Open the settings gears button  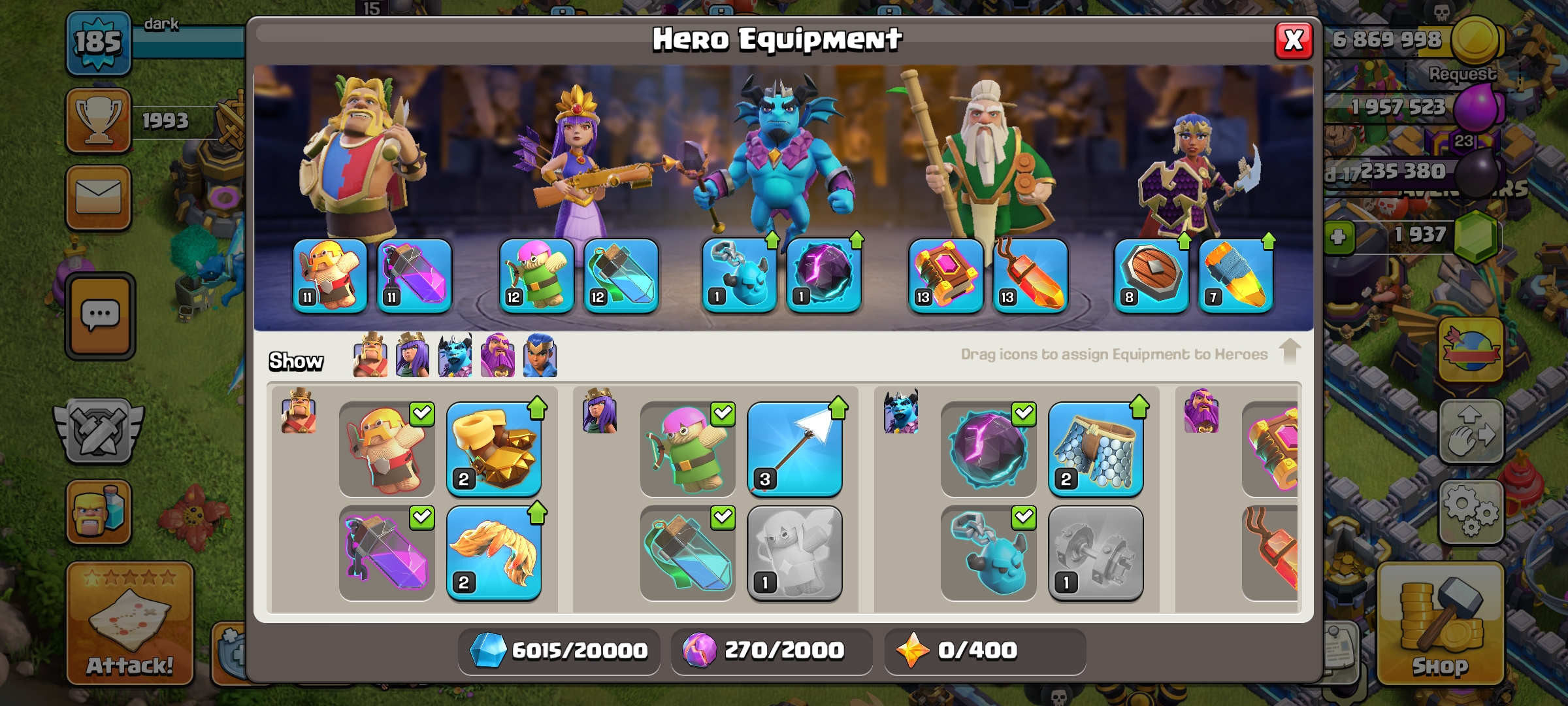pos(1471,512)
